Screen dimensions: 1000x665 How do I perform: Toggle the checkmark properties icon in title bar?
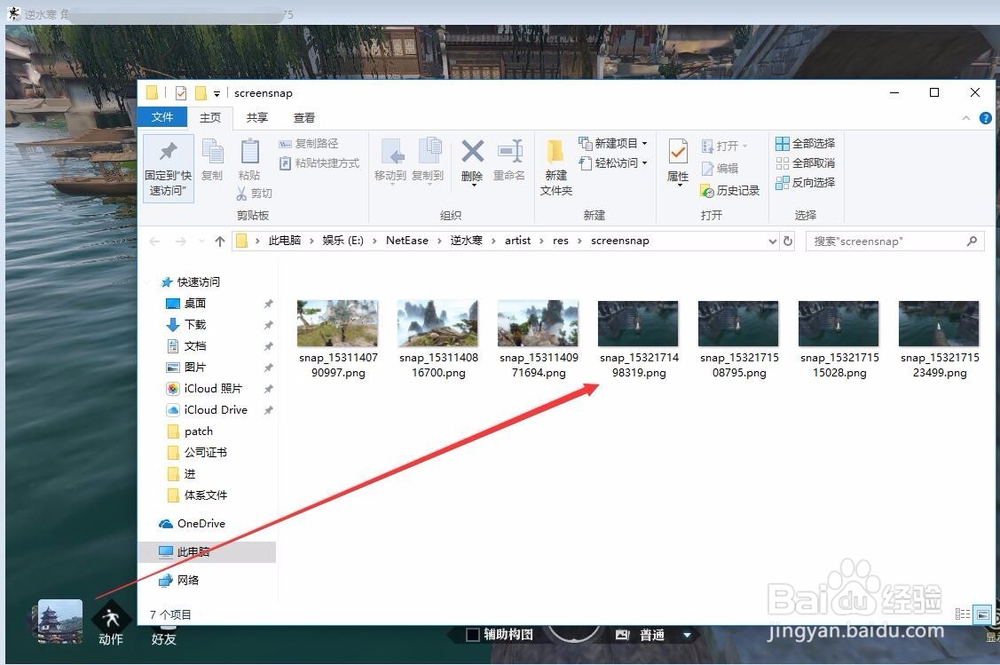tap(181, 93)
